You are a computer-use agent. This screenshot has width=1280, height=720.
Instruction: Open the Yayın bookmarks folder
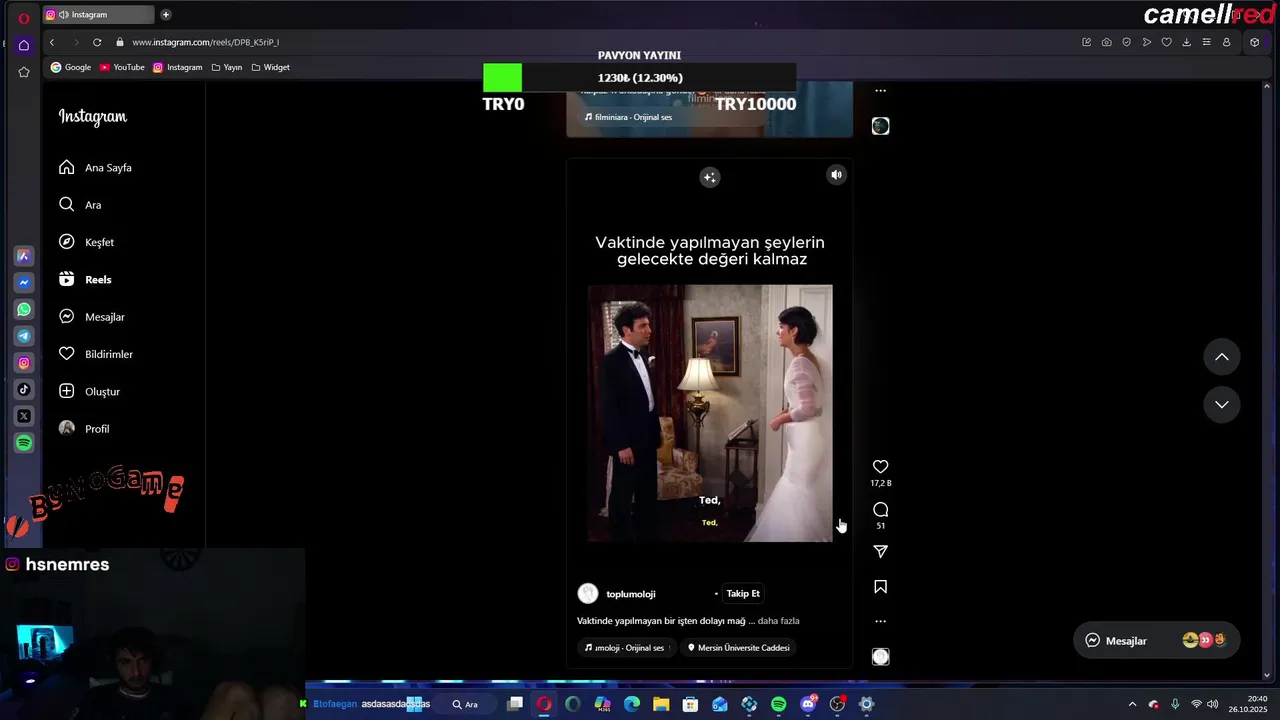pos(227,67)
